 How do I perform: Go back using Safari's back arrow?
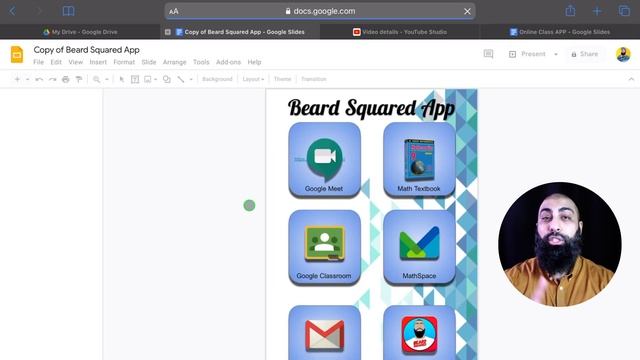pyautogui.click(x=13, y=11)
